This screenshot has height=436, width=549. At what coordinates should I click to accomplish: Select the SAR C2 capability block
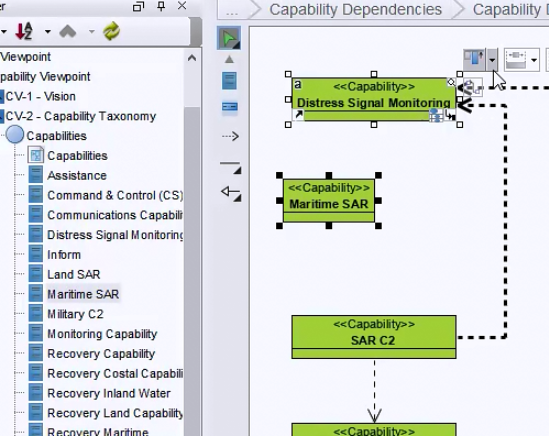click(x=374, y=337)
